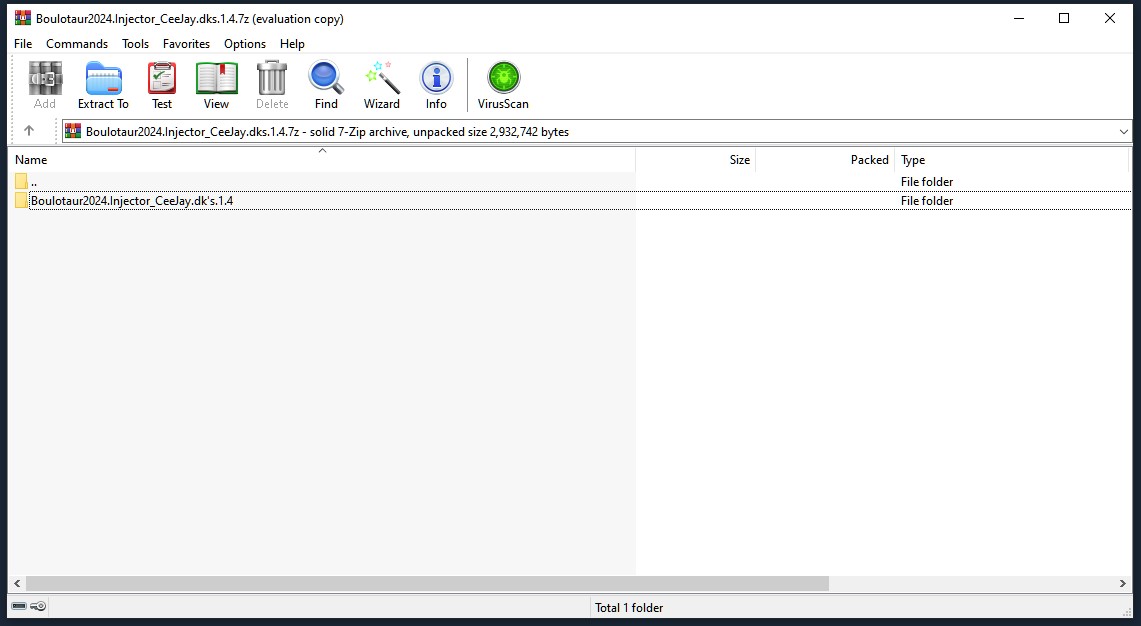Sort by the Name column header
This screenshot has height=626, width=1141.
click(322, 159)
